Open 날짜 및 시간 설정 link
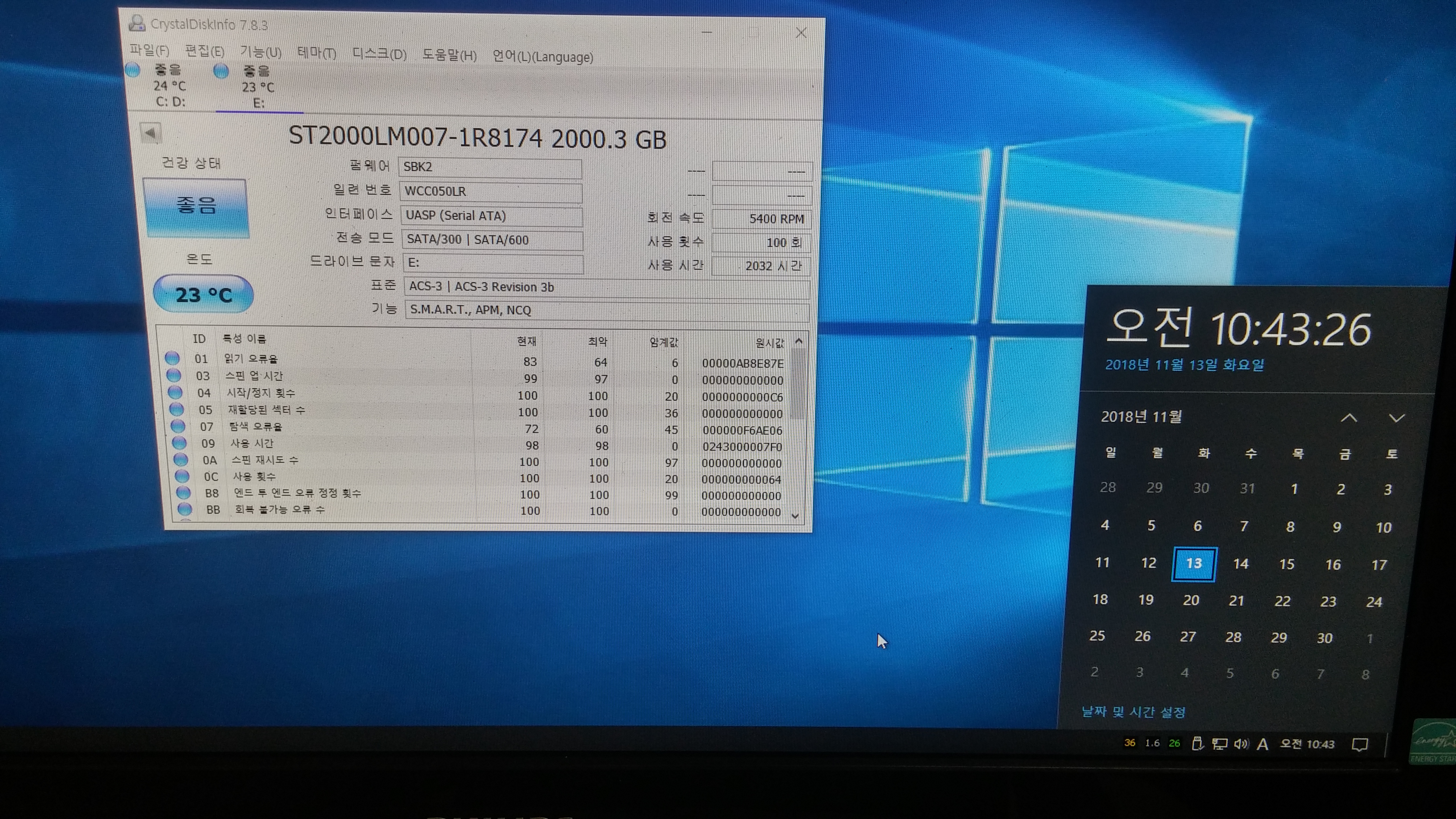This screenshot has width=1456, height=819. tap(1133, 712)
